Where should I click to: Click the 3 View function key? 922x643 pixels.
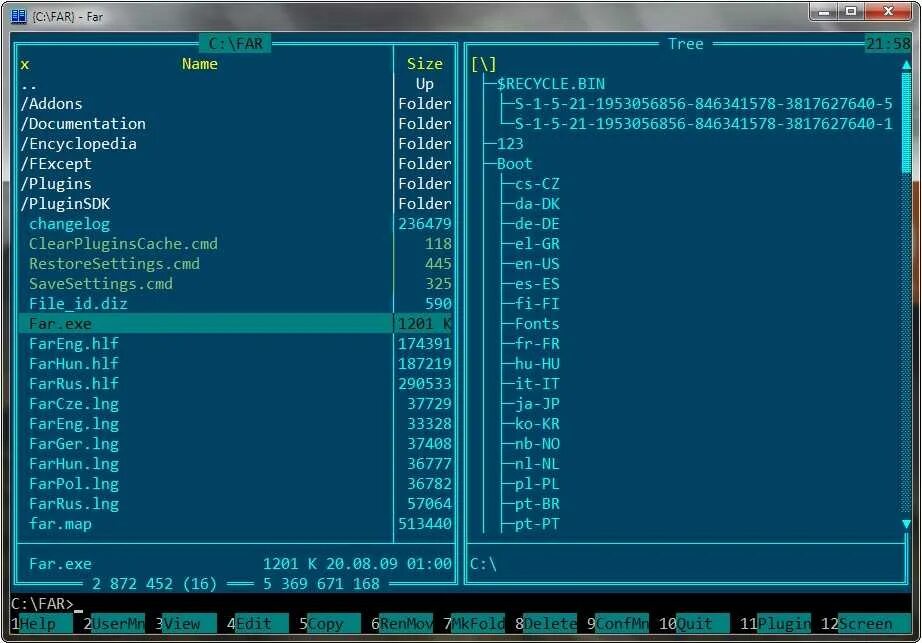coord(185,624)
